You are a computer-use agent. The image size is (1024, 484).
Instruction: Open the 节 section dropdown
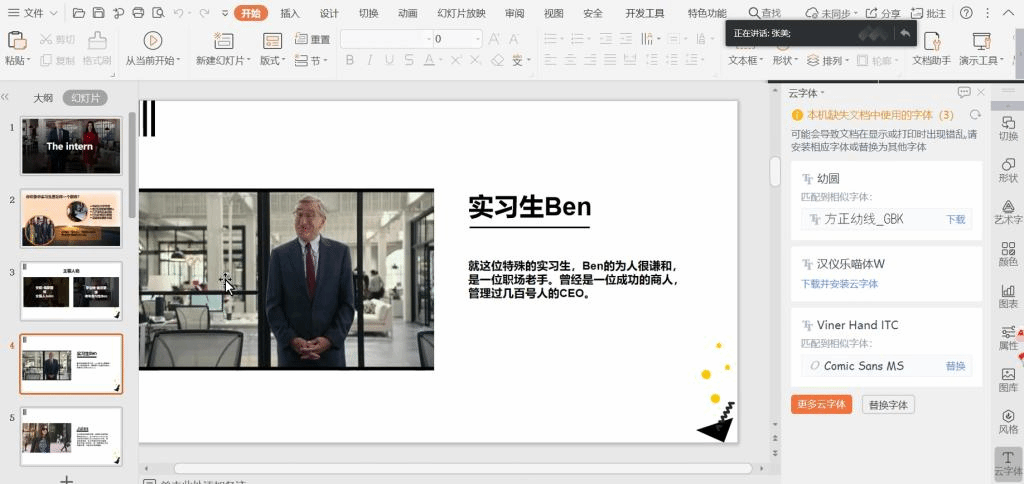(311, 60)
